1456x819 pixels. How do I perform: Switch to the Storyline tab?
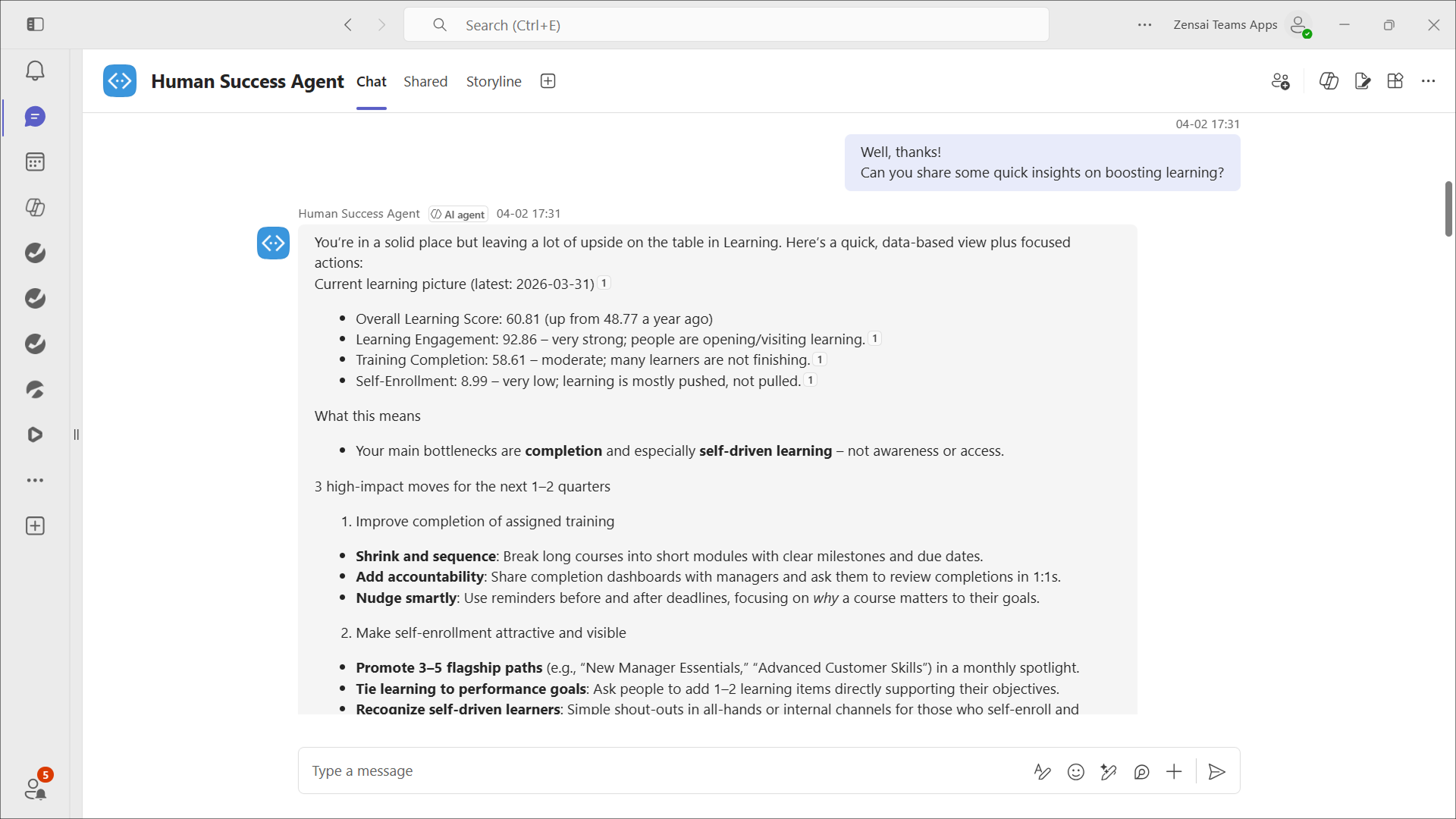(493, 81)
